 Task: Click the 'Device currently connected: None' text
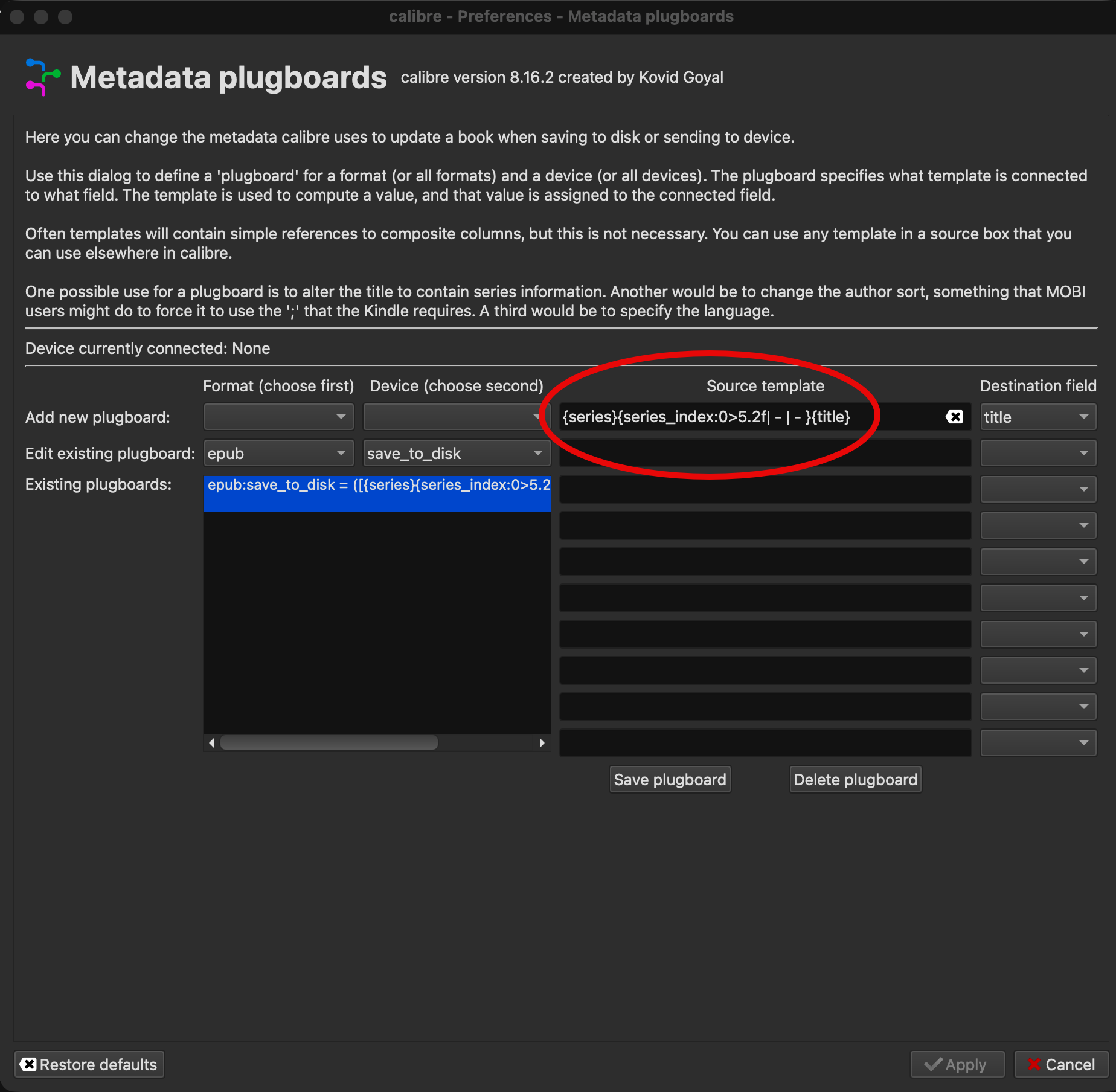147,348
